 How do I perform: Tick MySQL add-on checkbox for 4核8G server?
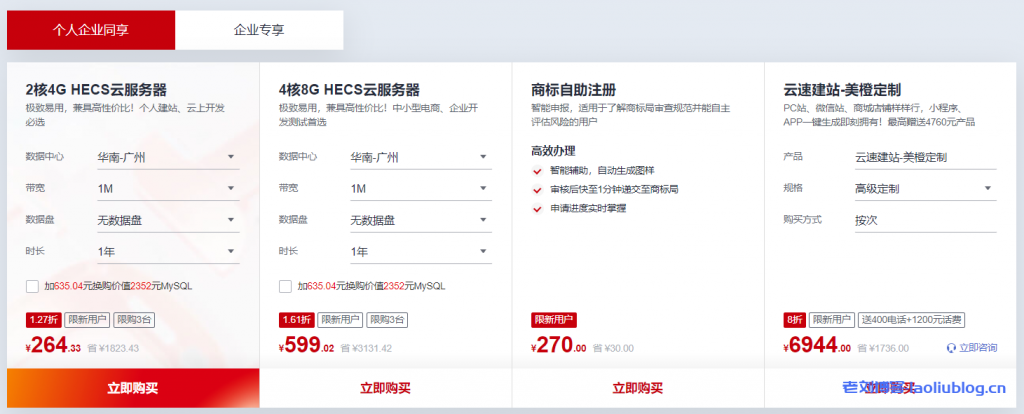(x=286, y=287)
